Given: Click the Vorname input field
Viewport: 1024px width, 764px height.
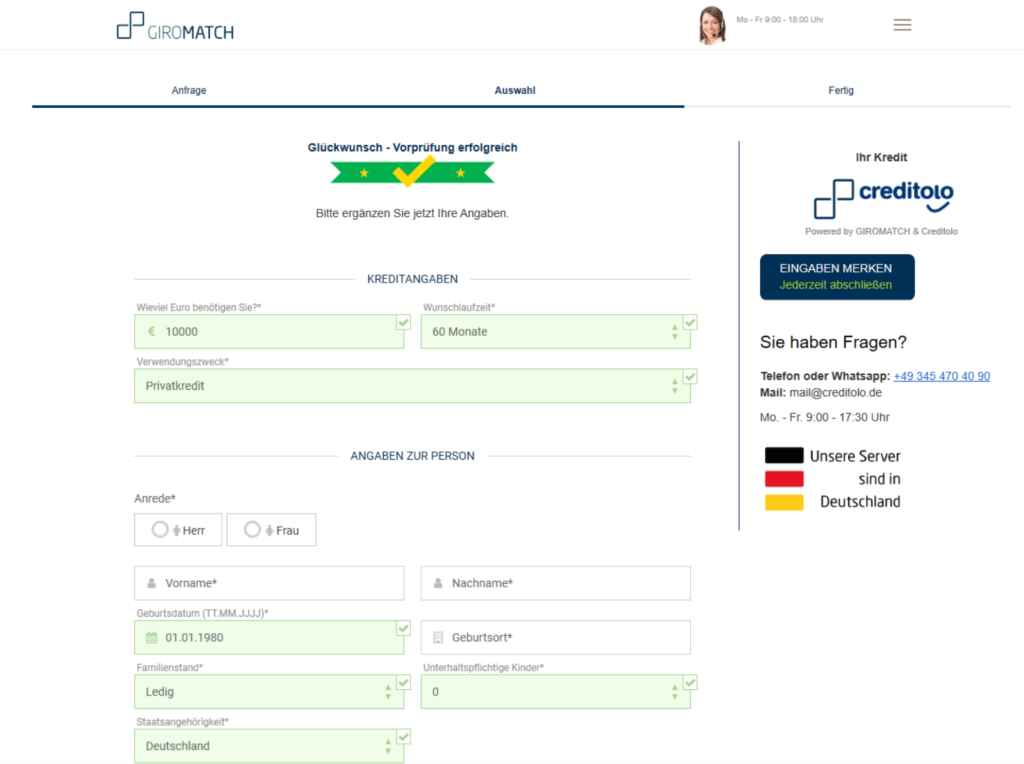Looking at the screenshot, I should (x=268, y=583).
